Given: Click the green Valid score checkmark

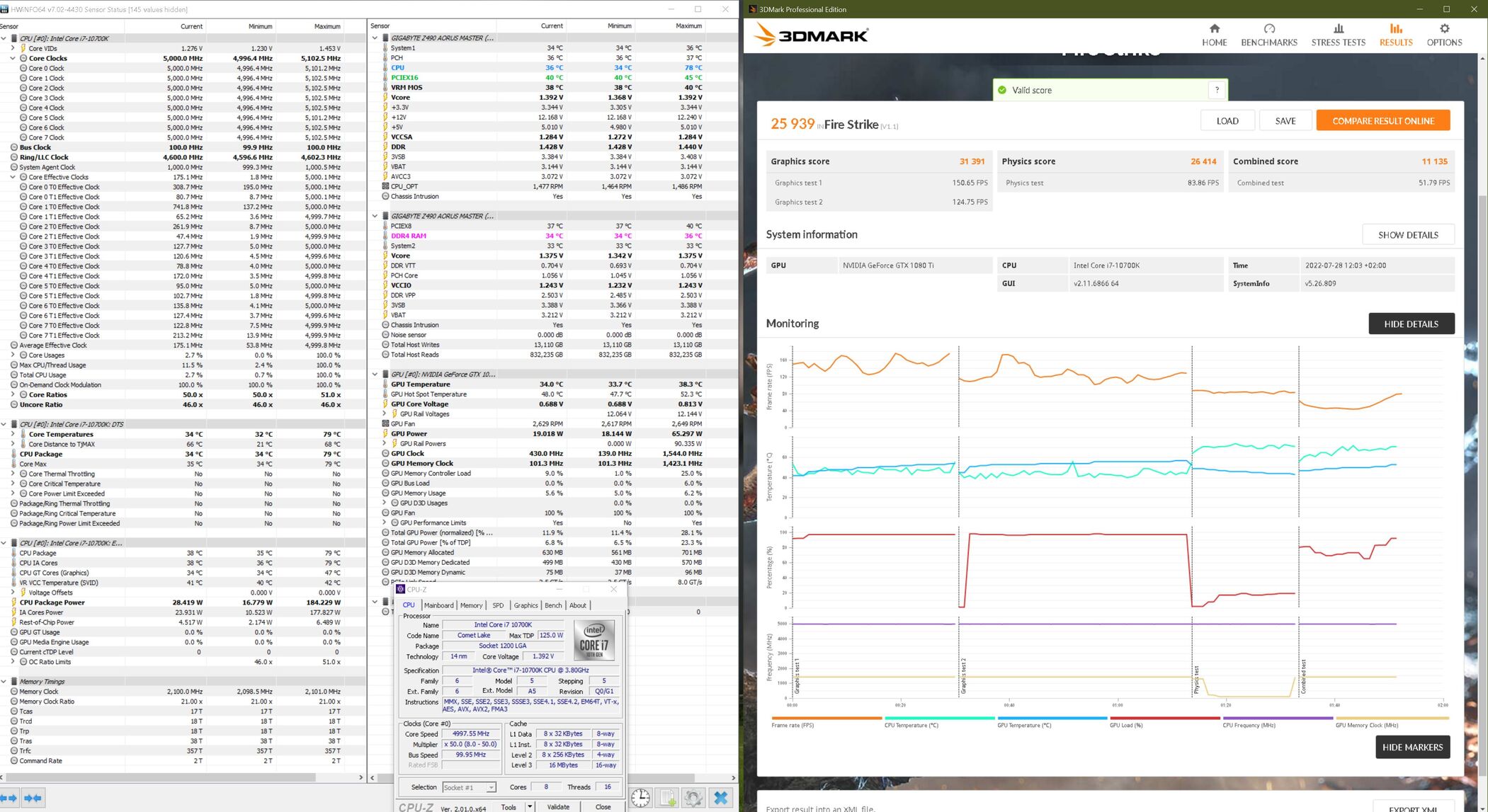Looking at the screenshot, I should coord(1001,90).
